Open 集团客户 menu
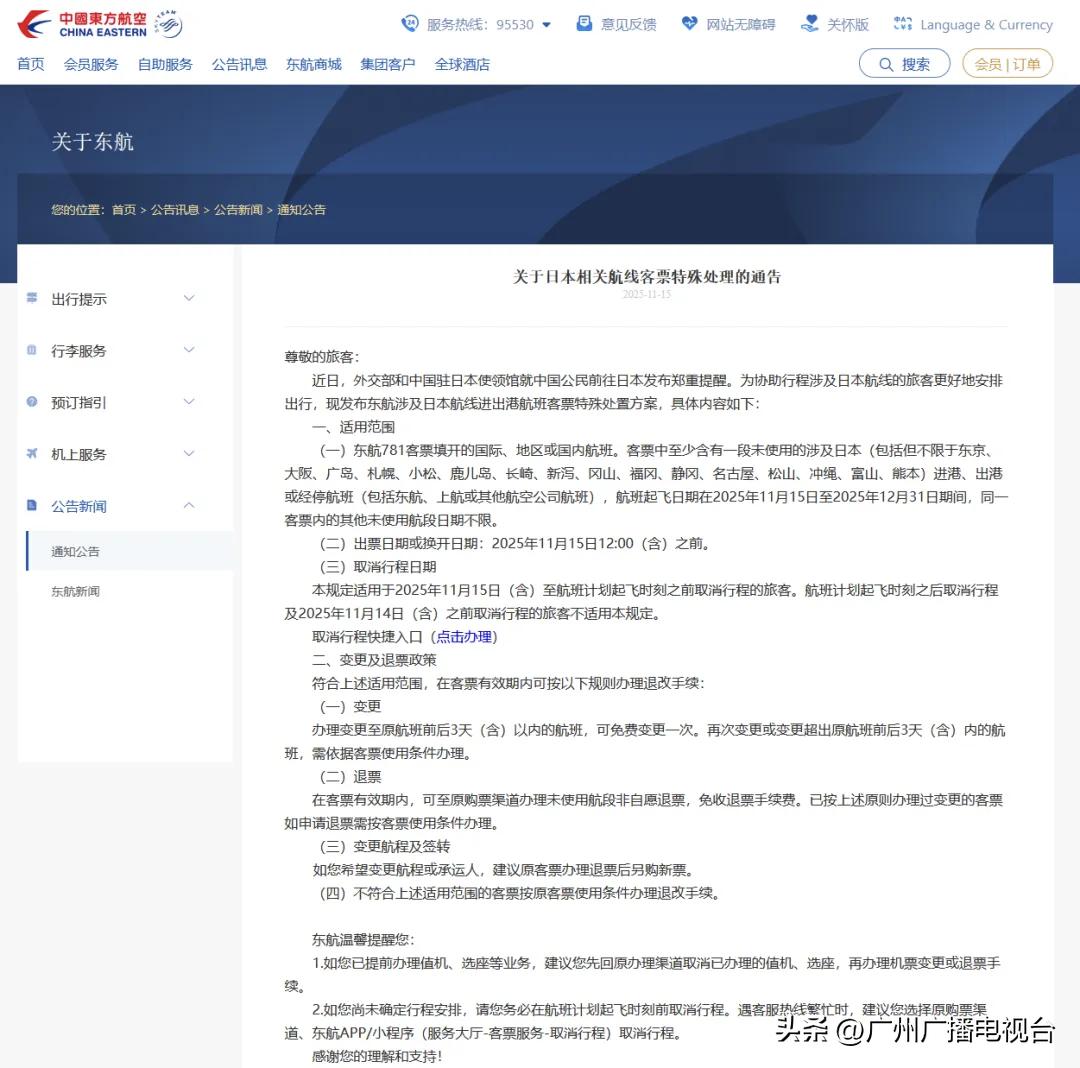Viewport: 1080px width, 1068px height. point(388,64)
